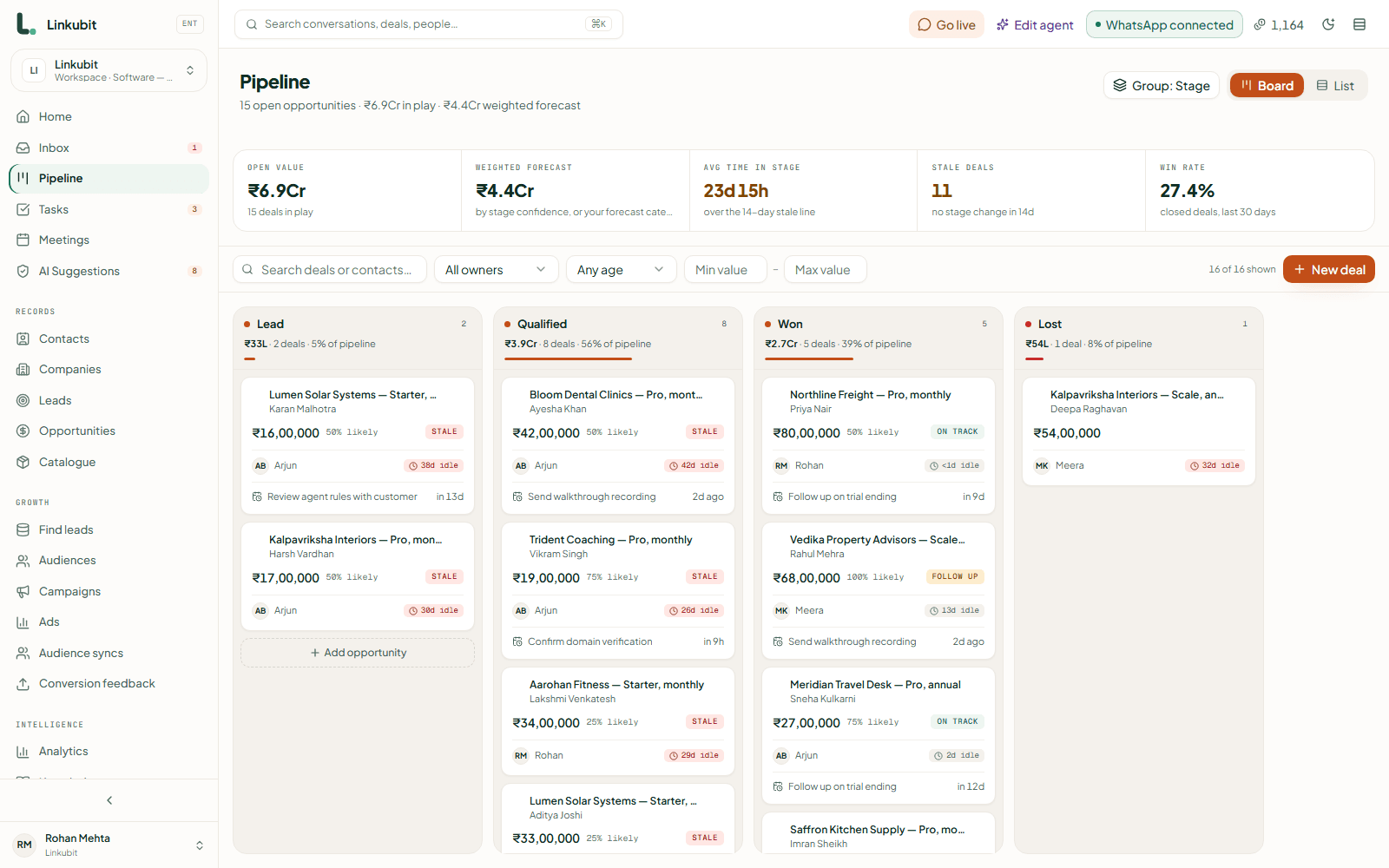Viewport: 1389px width, 868px height.
Task: Toggle dark mode moon icon
Action: pos(1328,24)
